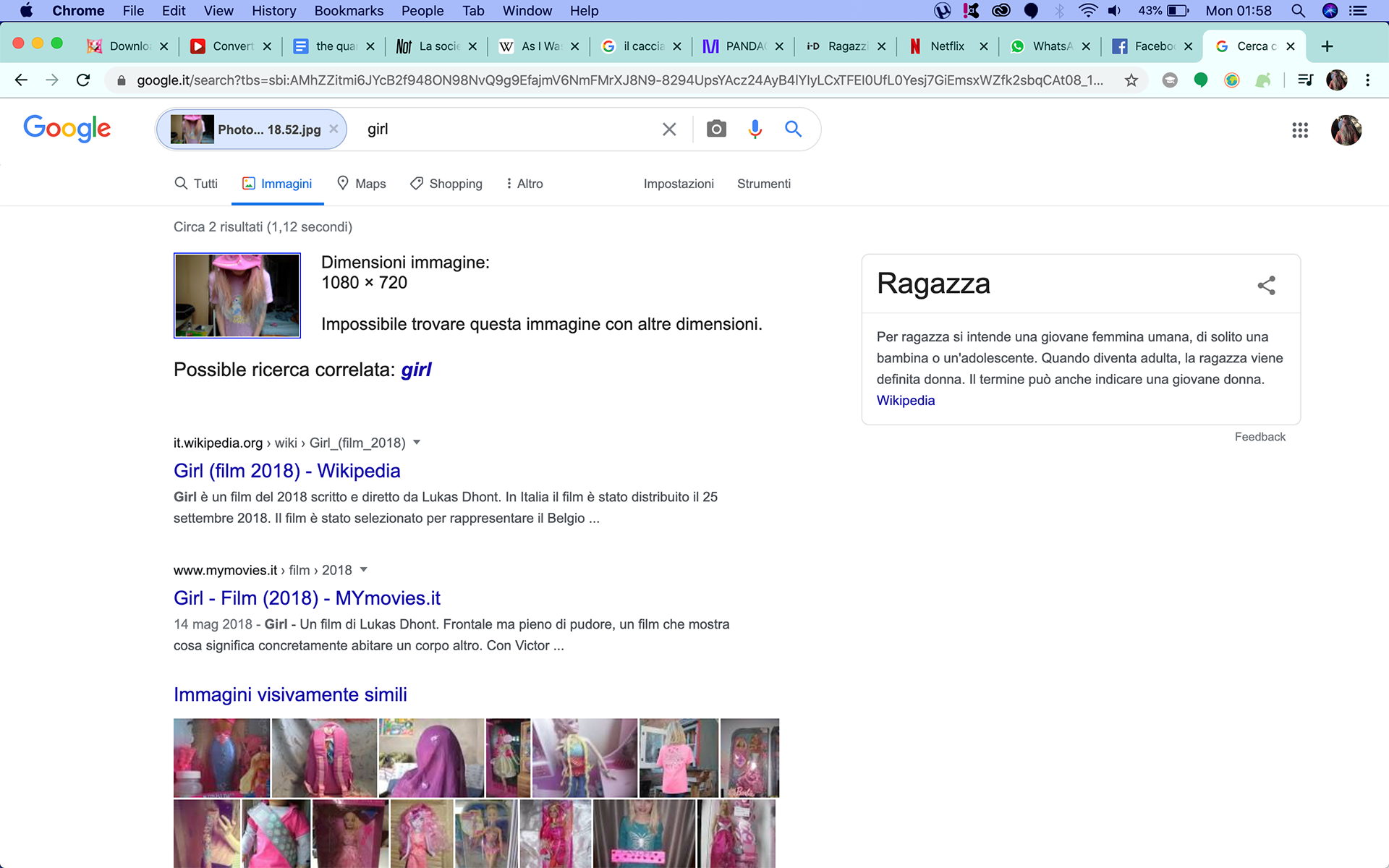Select the Immagini tab
The width and height of the screenshot is (1389, 868).
[277, 184]
